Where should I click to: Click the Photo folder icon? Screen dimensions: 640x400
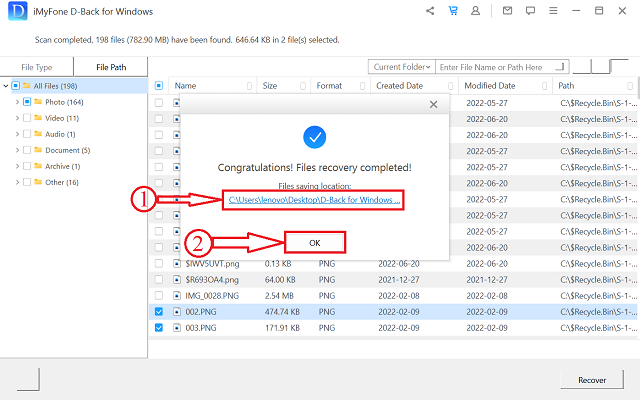pyautogui.click(x=38, y=102)
